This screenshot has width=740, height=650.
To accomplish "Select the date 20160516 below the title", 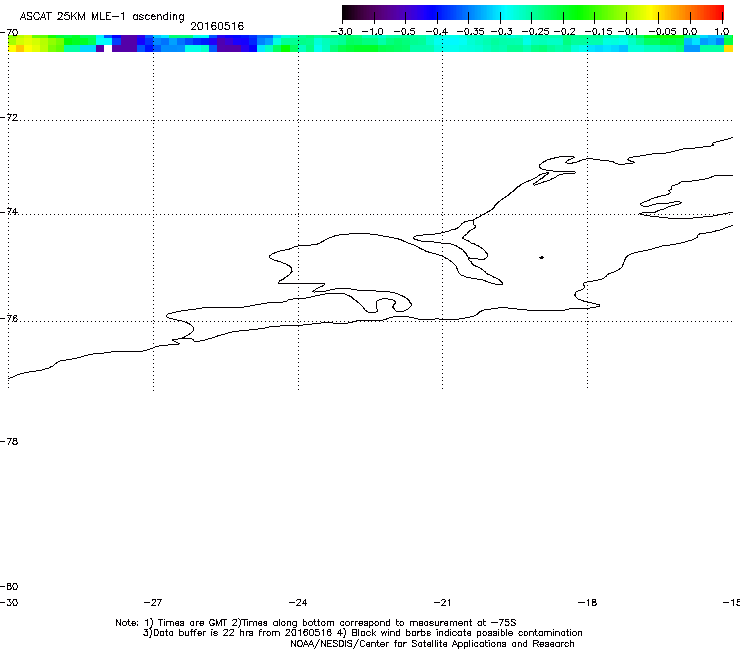I will (x=217, y=26).
